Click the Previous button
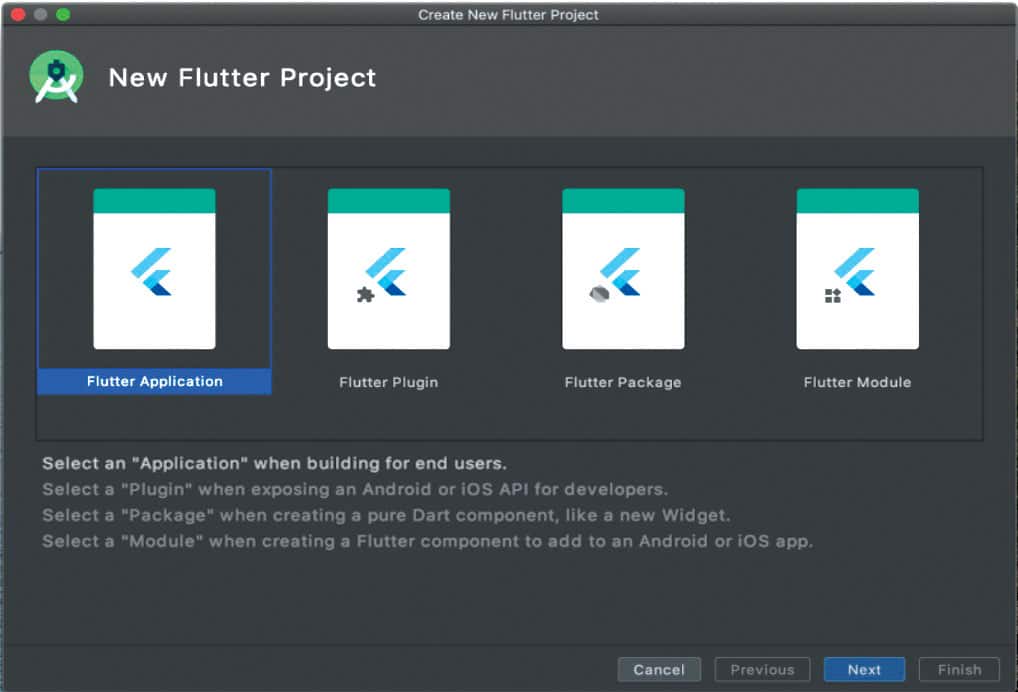This screenshot has width=1018, height=692. pyautogui.click(x=762, y=670)
